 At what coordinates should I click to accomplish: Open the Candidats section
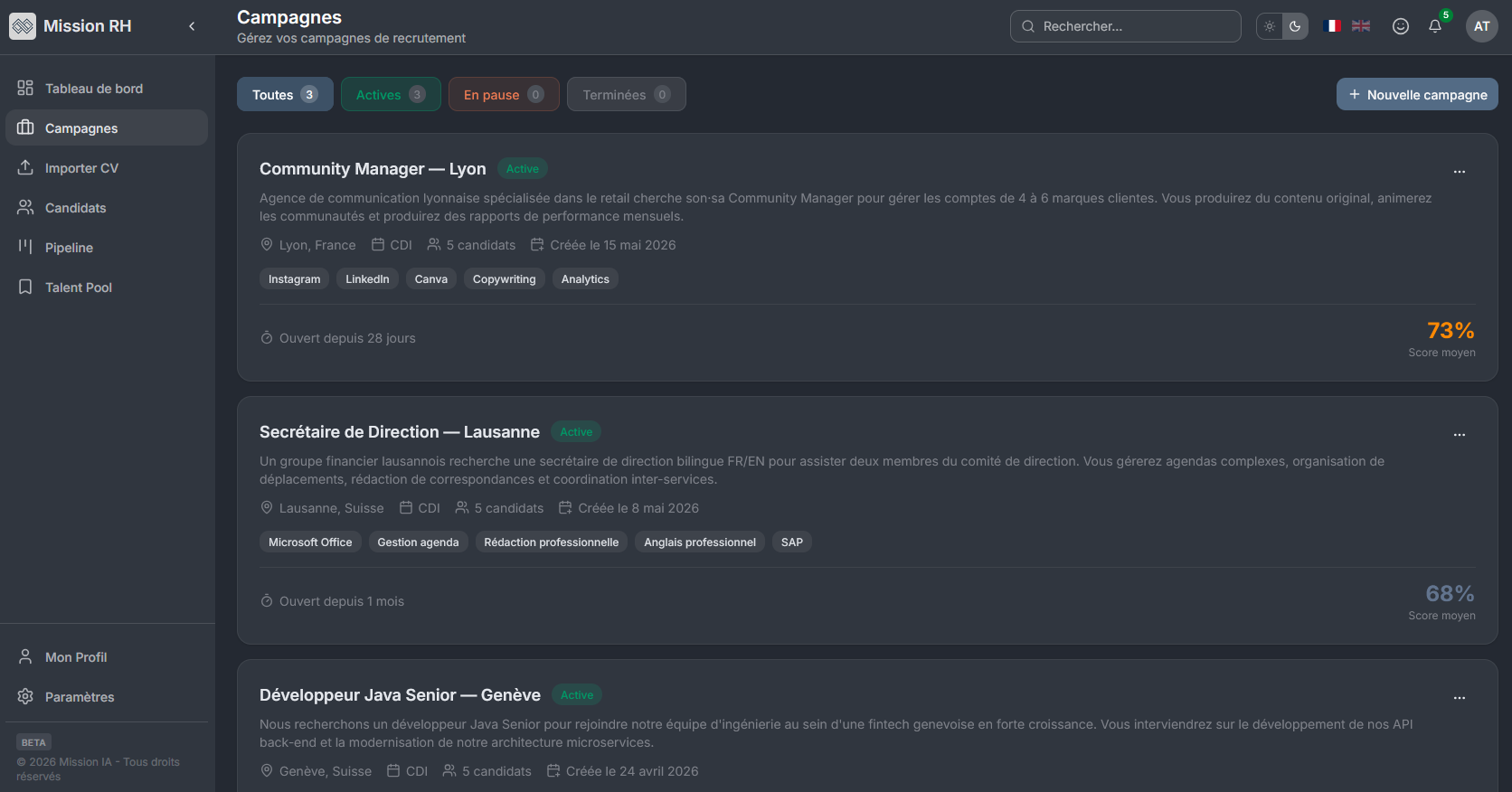[107, 208]
